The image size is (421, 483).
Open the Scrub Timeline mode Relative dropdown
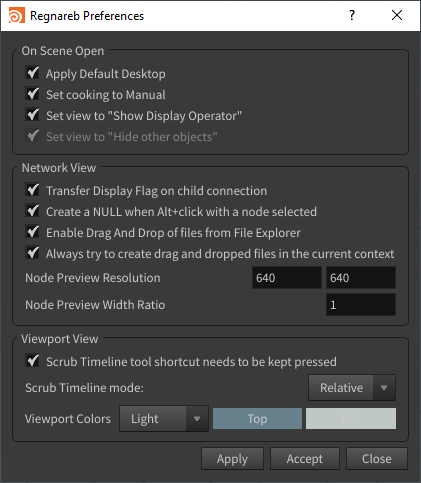[352, 388]
